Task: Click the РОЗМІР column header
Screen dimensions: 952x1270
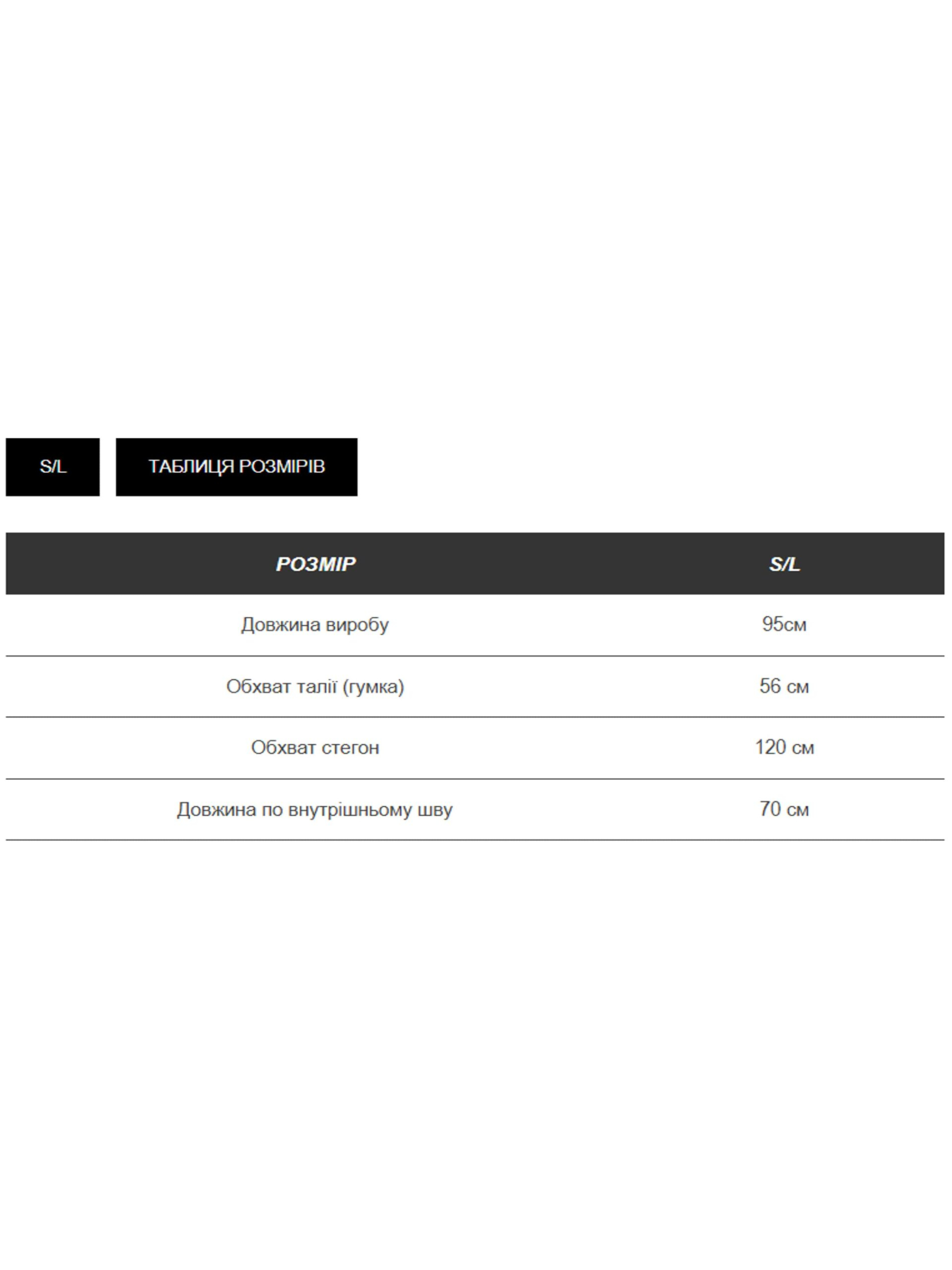Action: pos(315,564)
